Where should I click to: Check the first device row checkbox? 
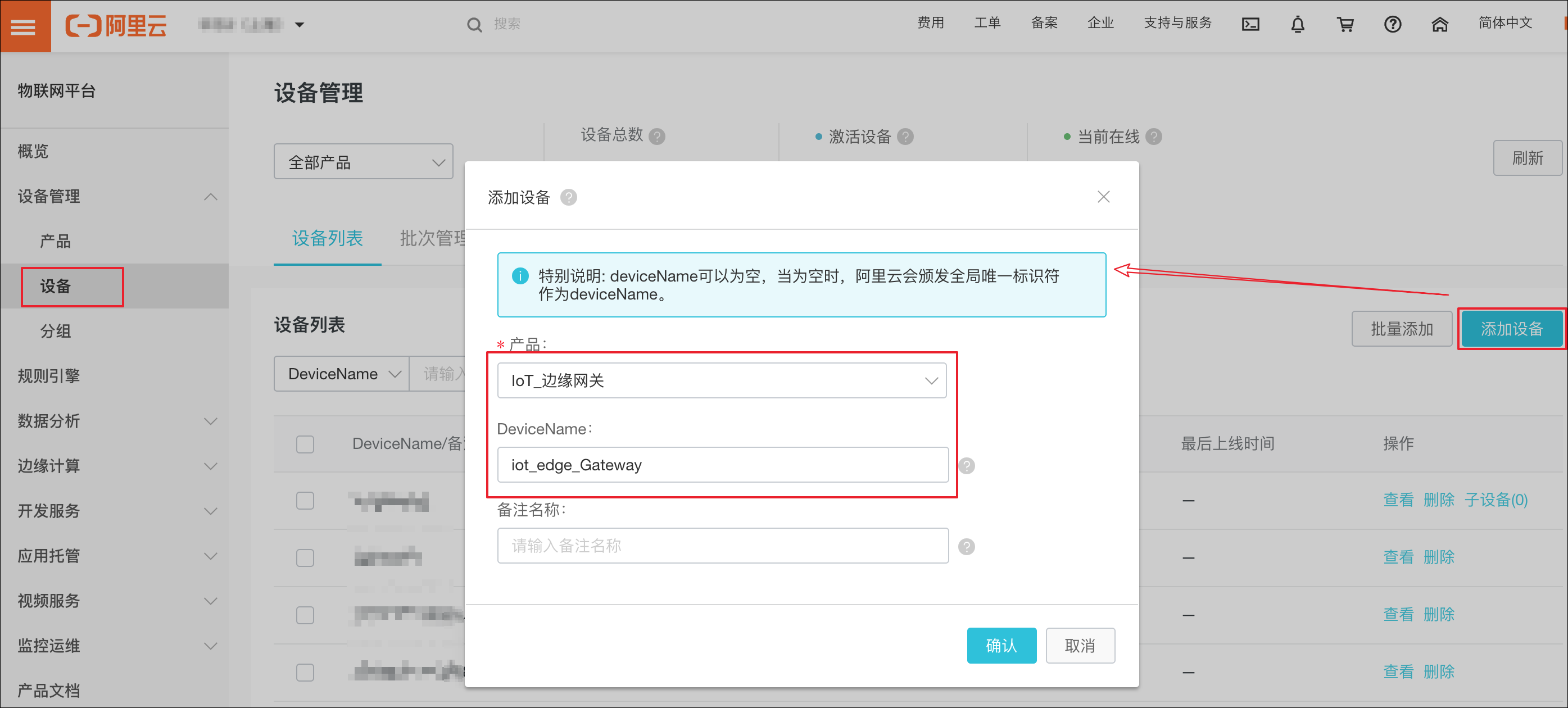click(x=305, y=501)
